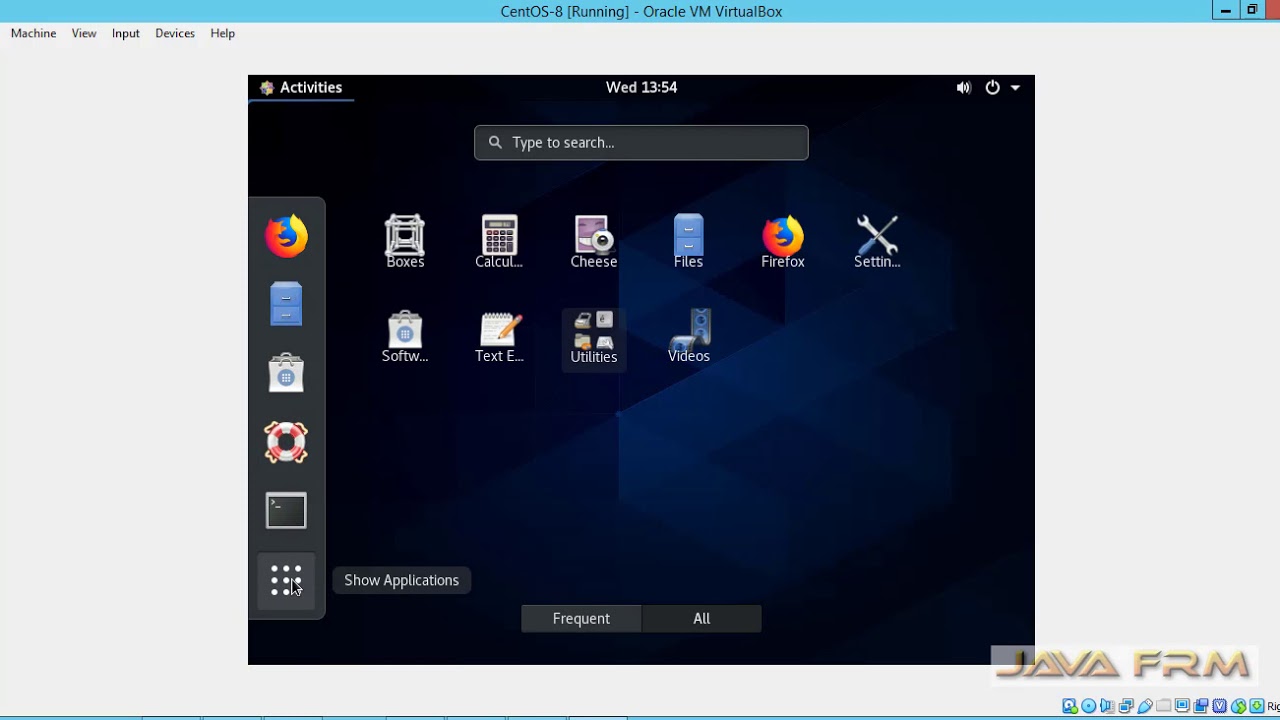The image size is (1280, 720).
Task: Launch Firefox from the app grid
Action: [x=783, y=242]
